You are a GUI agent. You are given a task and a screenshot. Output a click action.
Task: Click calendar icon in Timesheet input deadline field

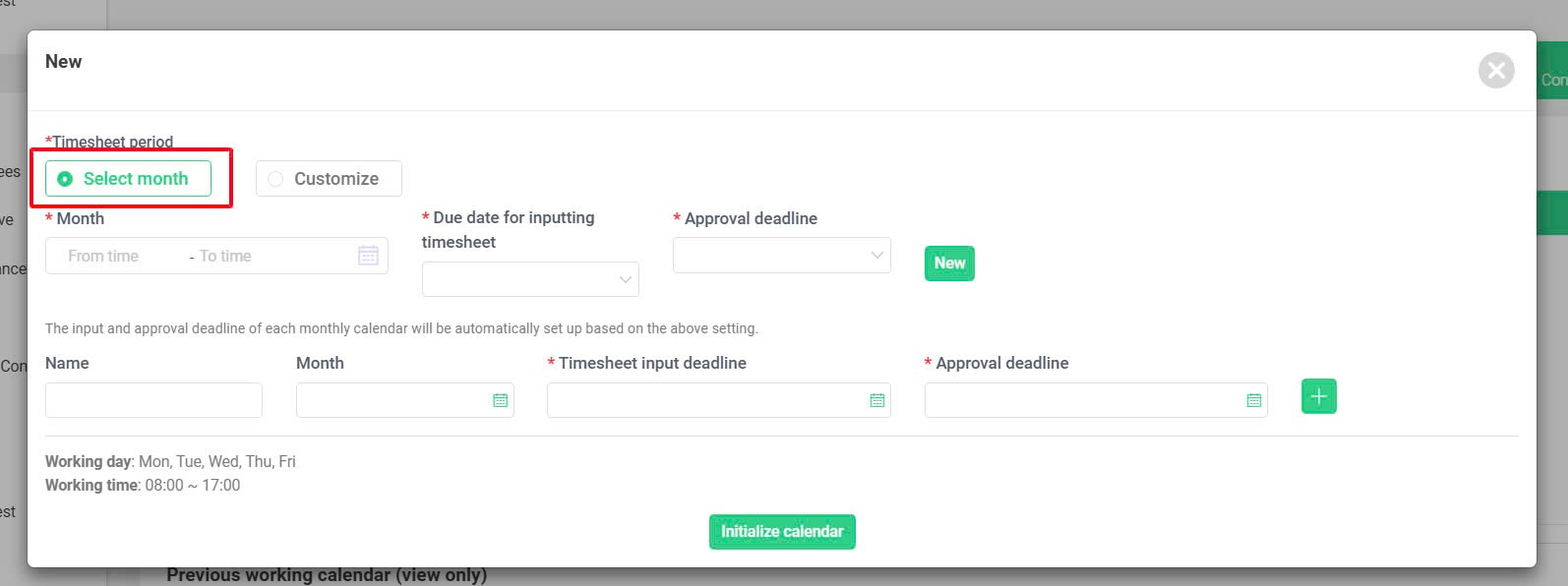876,400
